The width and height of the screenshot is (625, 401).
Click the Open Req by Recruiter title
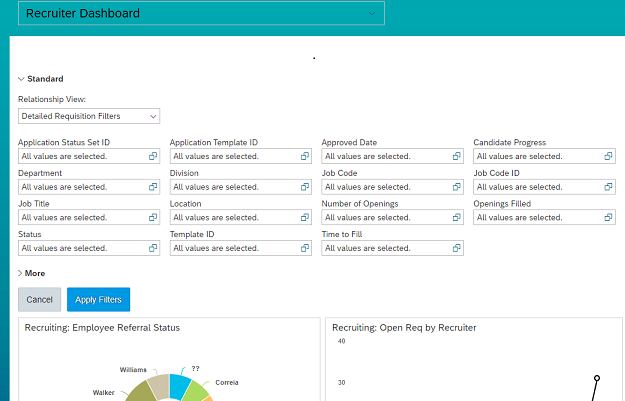[x=404, y=328]
